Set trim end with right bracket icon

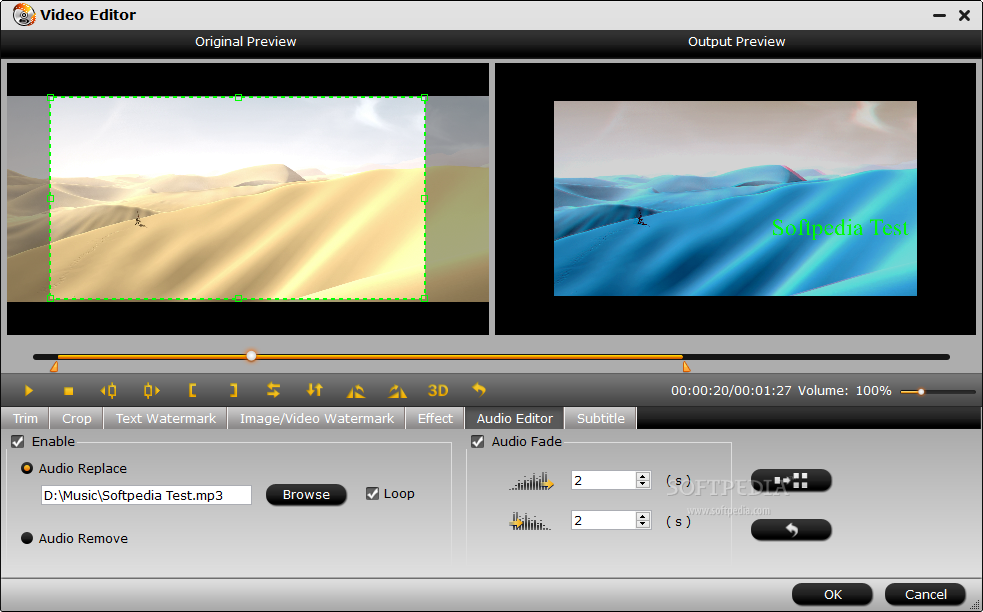click(x=233, y=391)
